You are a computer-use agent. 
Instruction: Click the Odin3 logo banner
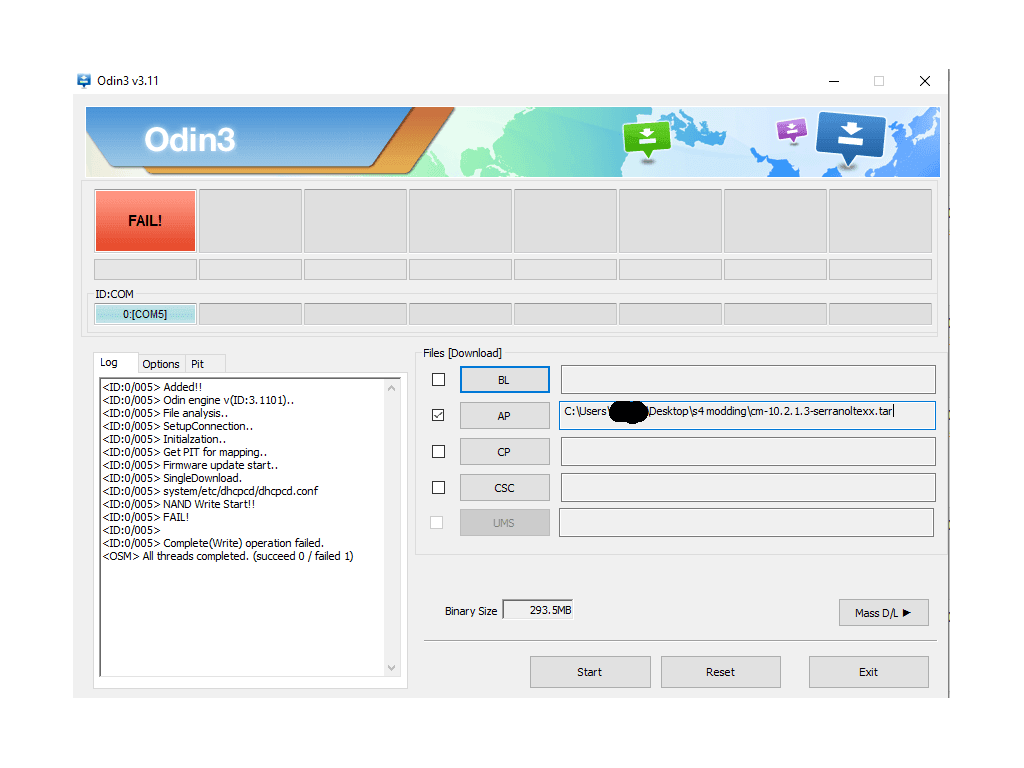(x=513, y=142)
